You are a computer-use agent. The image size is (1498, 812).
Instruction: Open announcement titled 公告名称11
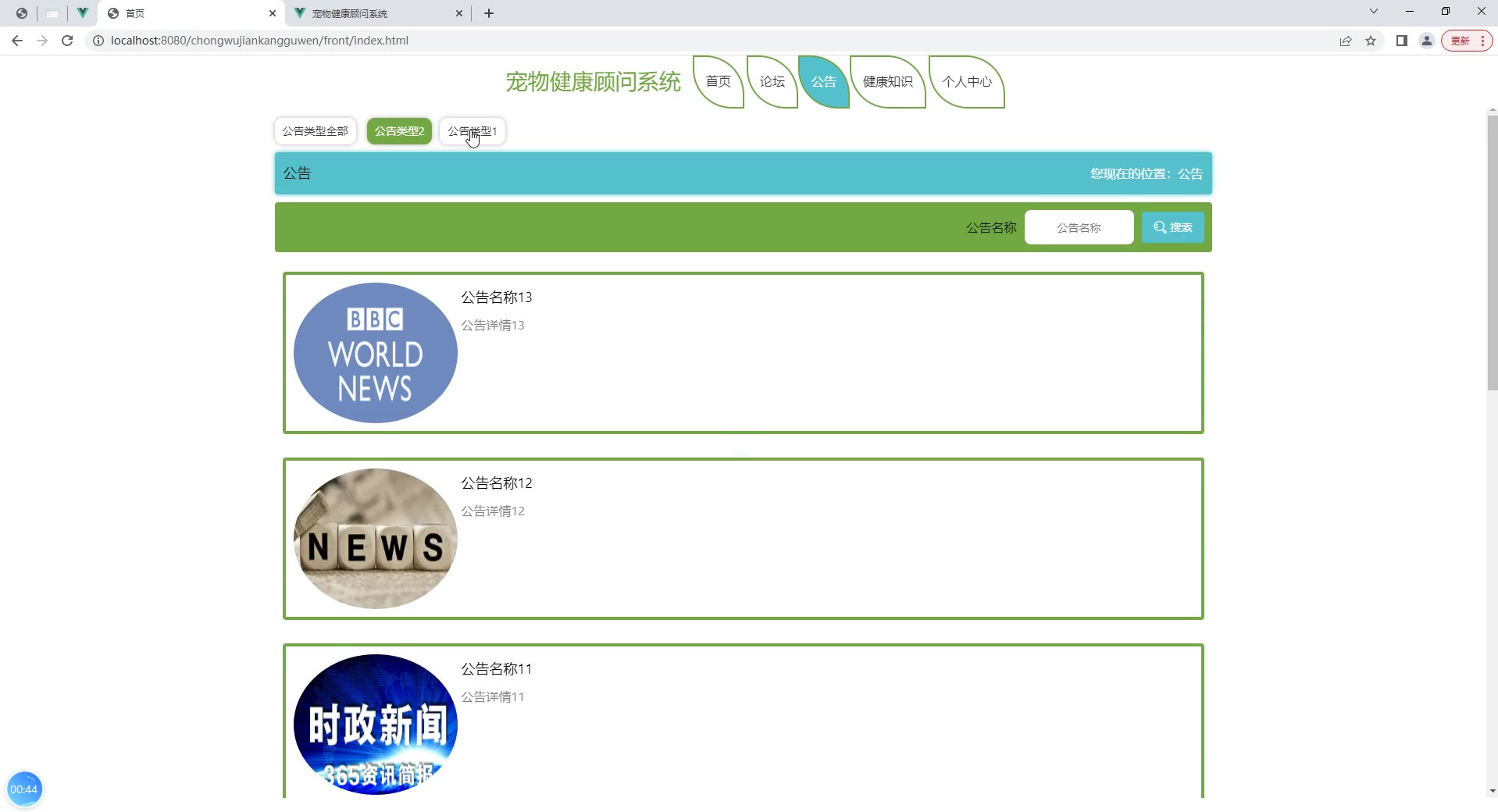point(497,669)
